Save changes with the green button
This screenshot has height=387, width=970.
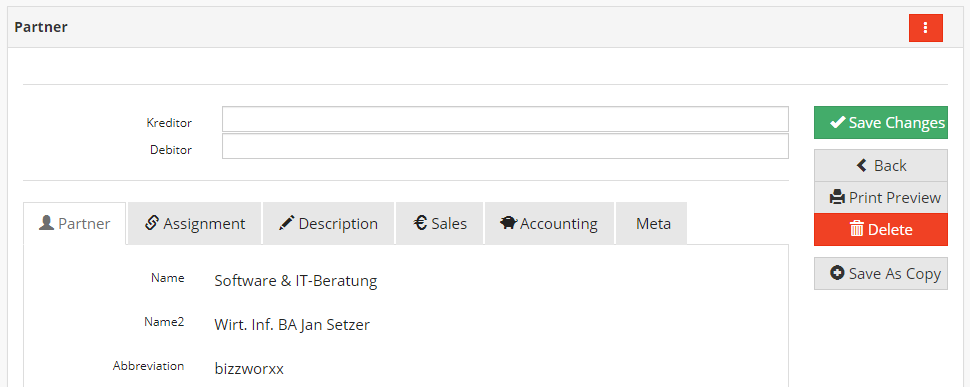click(x=881, y=122)
